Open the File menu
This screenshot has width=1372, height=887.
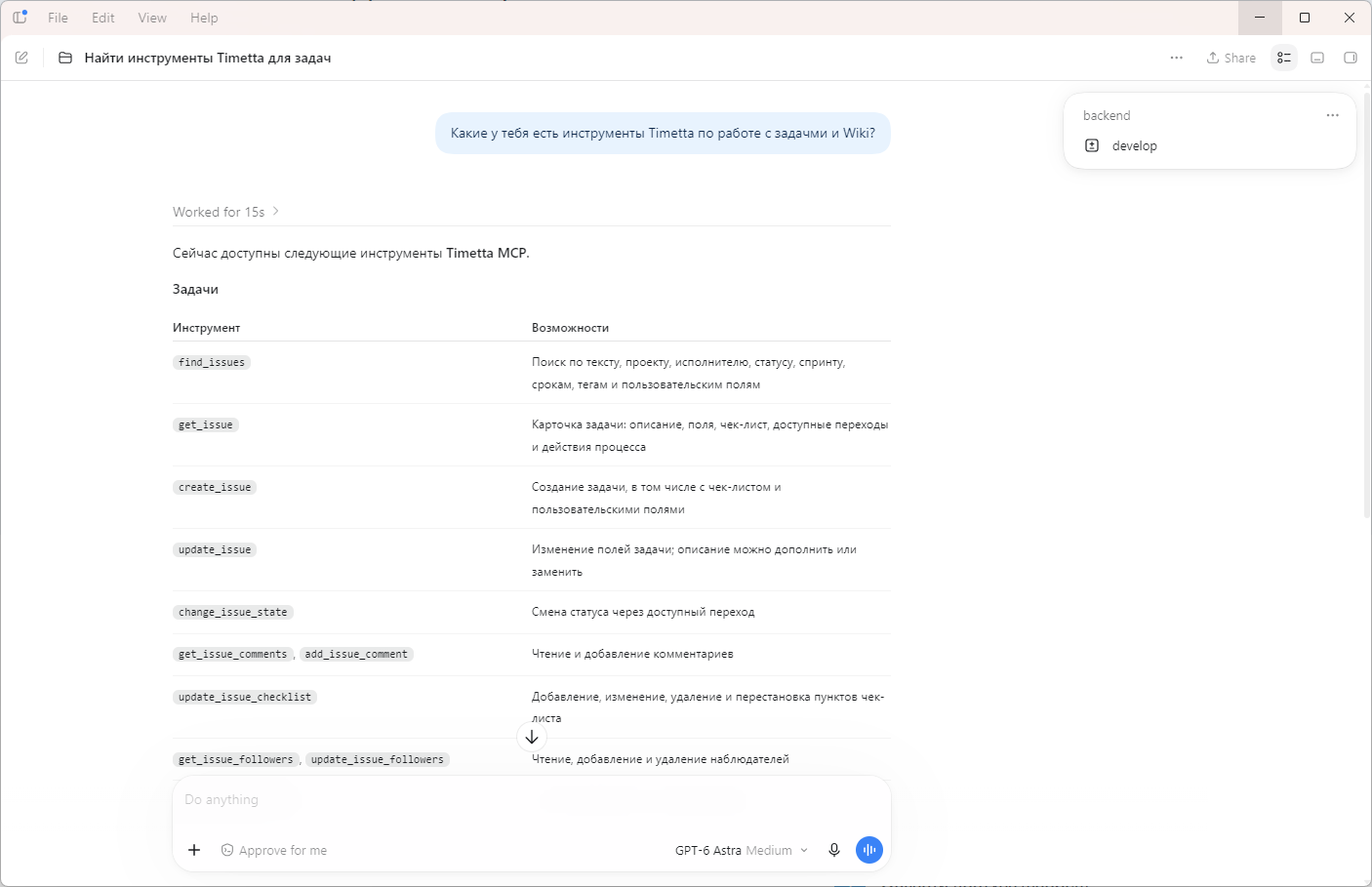tap(59, 18)
